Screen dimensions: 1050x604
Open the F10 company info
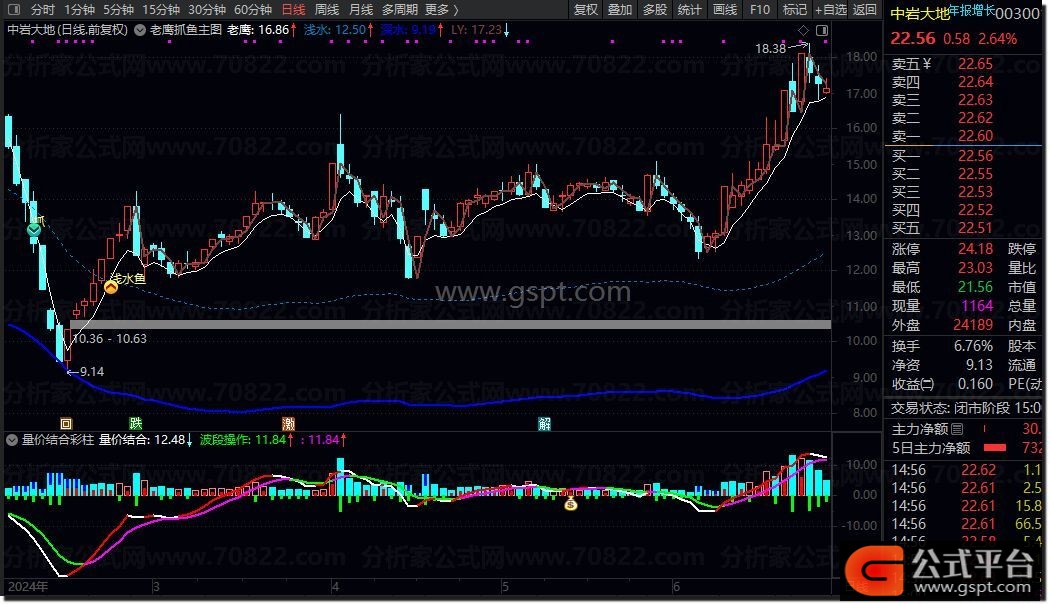tap(759, 10)
